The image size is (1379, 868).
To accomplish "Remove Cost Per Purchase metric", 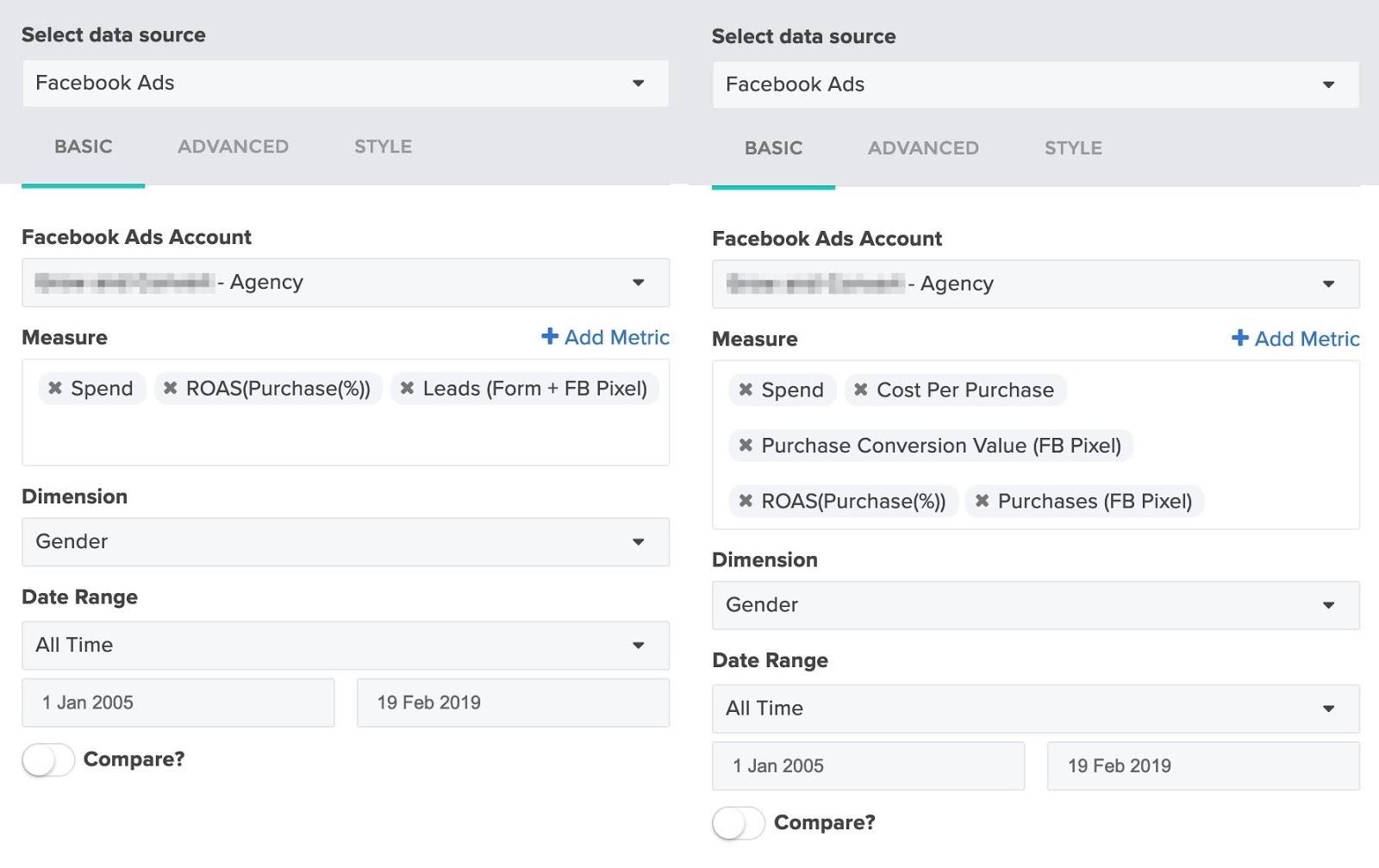I will 861,390.
